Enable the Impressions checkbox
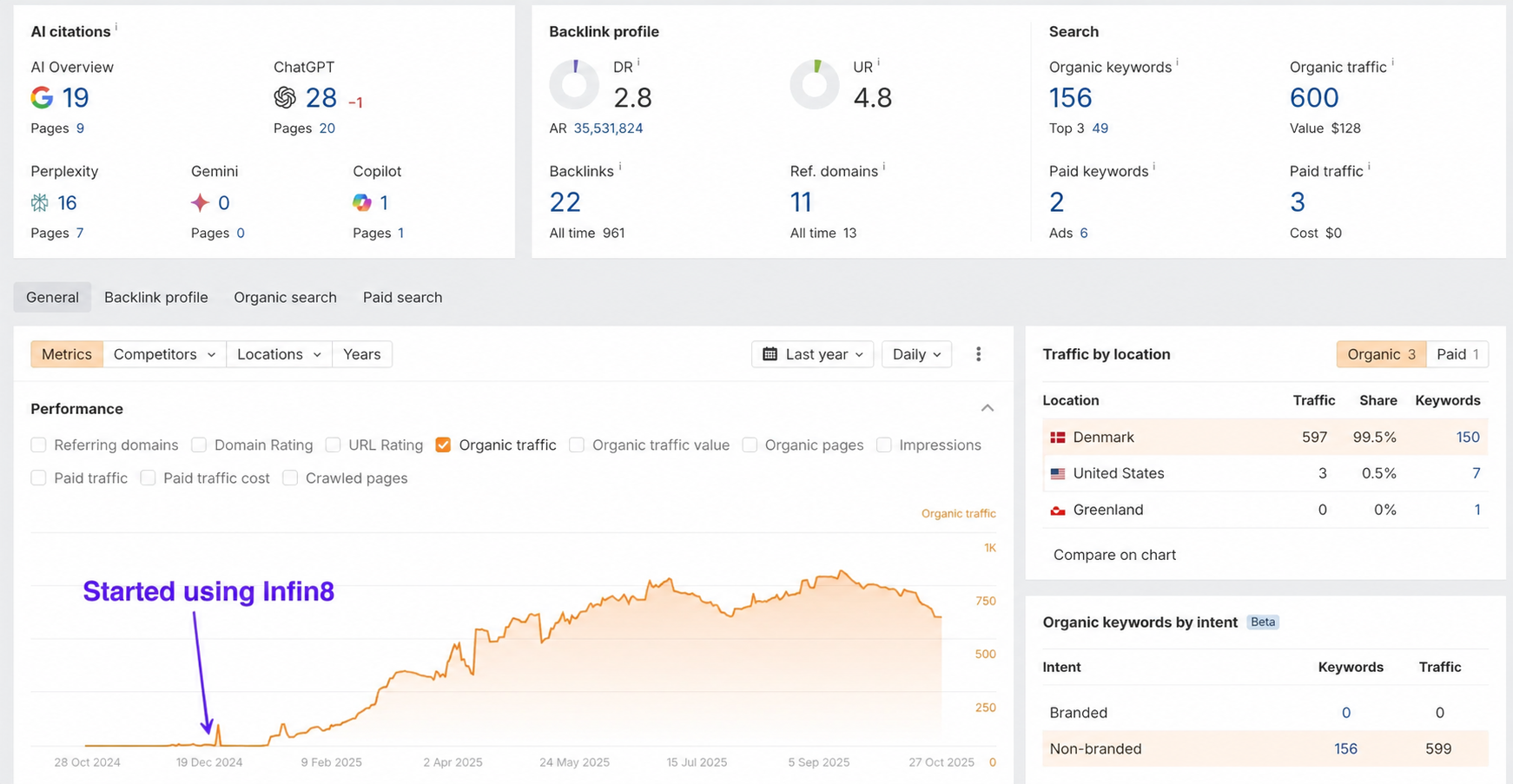The width and height of the screenshot is (1513, 784). click(884, 445)
